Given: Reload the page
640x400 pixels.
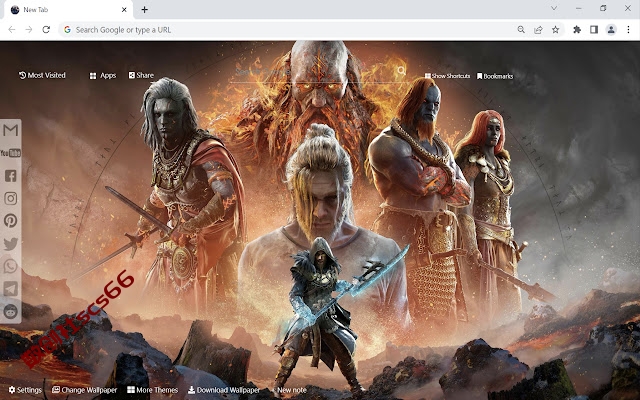Looking at the screenshot, I should pyautogui.click(x=46, y=29).
